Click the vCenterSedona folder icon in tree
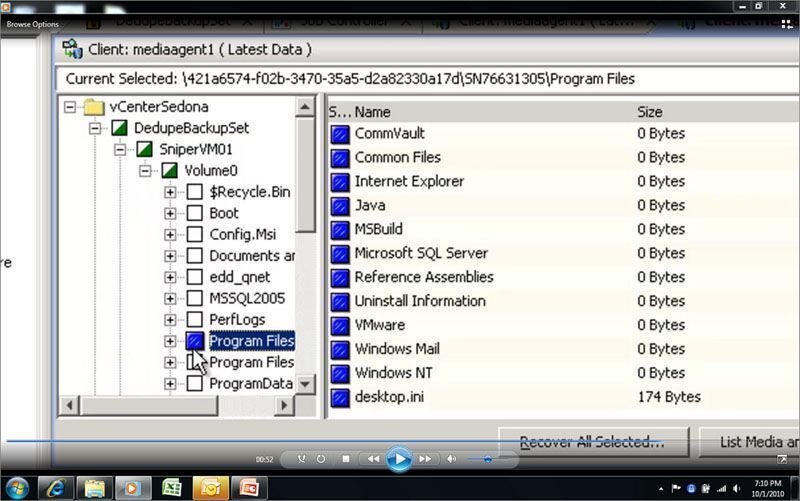Screen dimensions: 800x501 click(x=94, y=107)
